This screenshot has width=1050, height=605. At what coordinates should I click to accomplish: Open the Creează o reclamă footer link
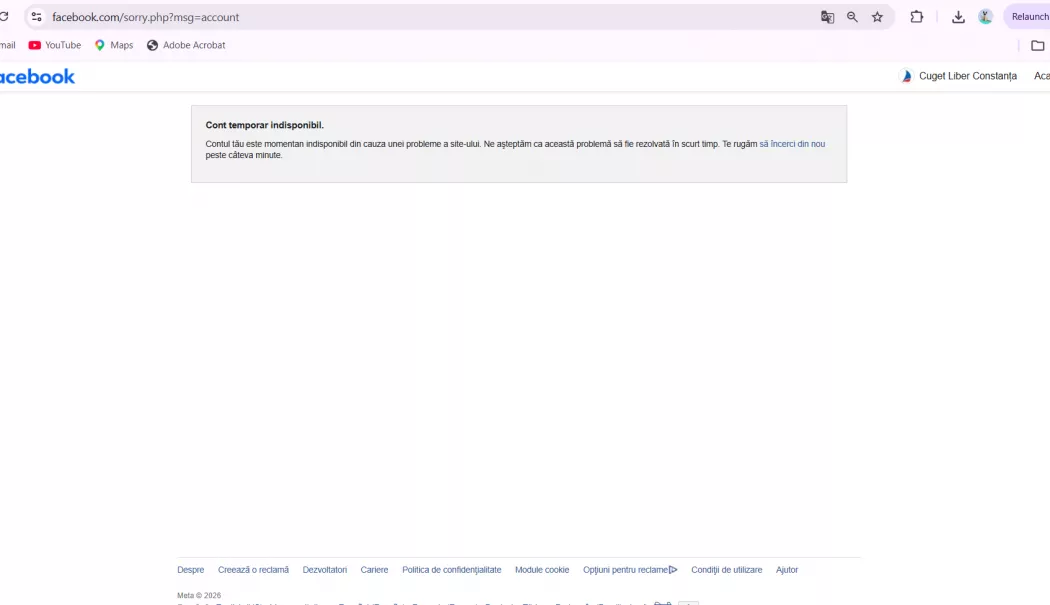(253, 570)
